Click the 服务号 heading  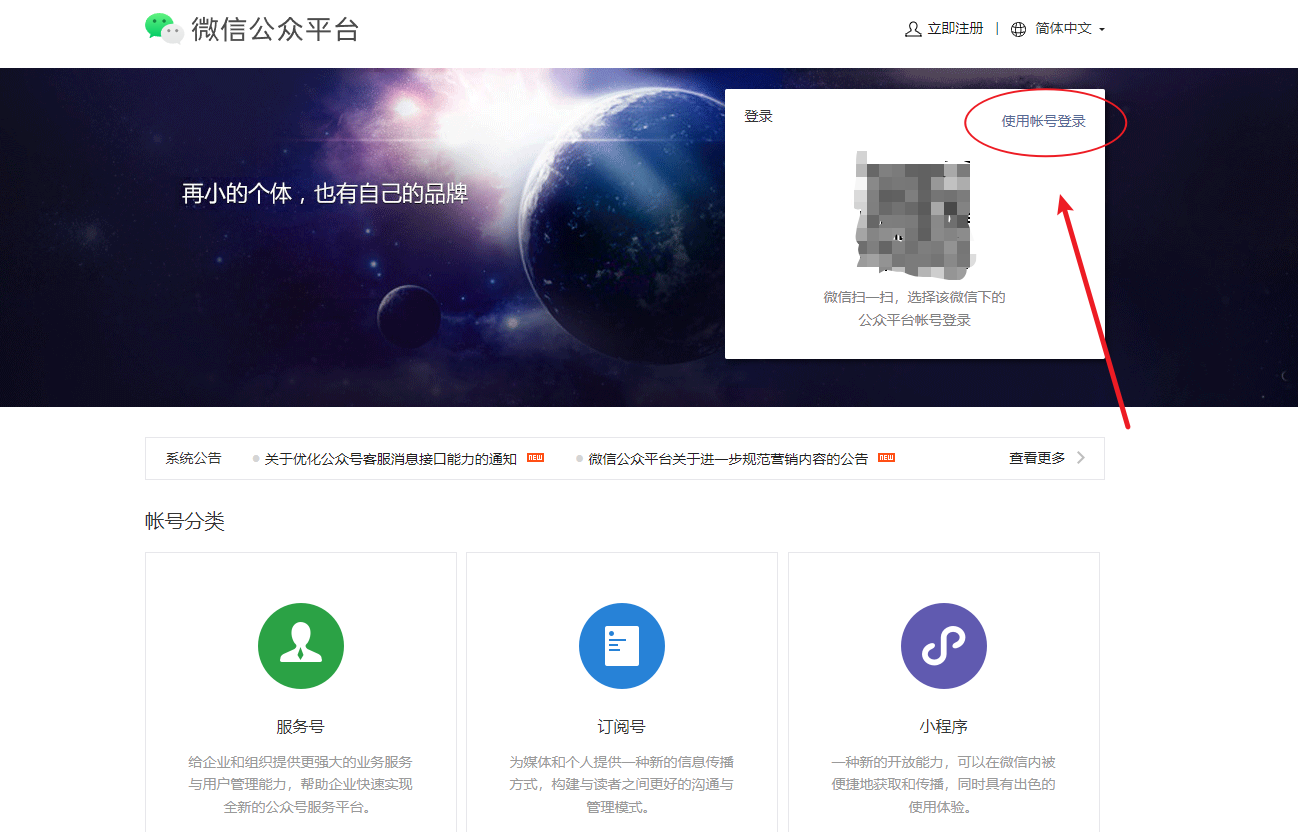click(x=301, y=727)
